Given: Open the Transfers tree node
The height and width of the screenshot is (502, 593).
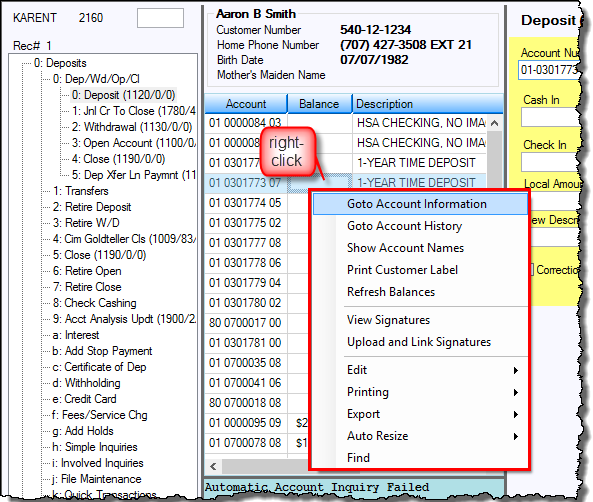Looking at the screenshot, I should point(81,191).
